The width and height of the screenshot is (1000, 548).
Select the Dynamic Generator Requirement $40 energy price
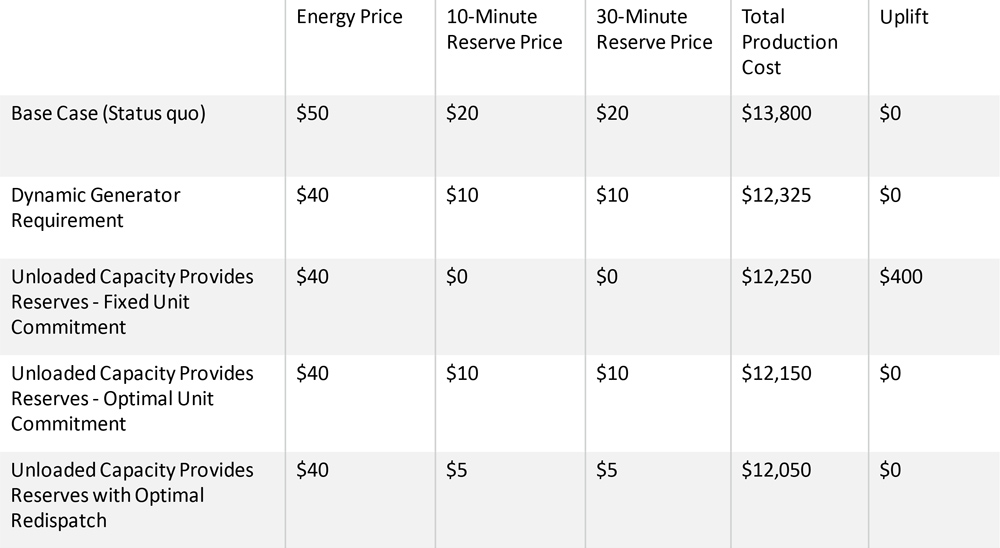pyautogui.click(x=312, y=195)
